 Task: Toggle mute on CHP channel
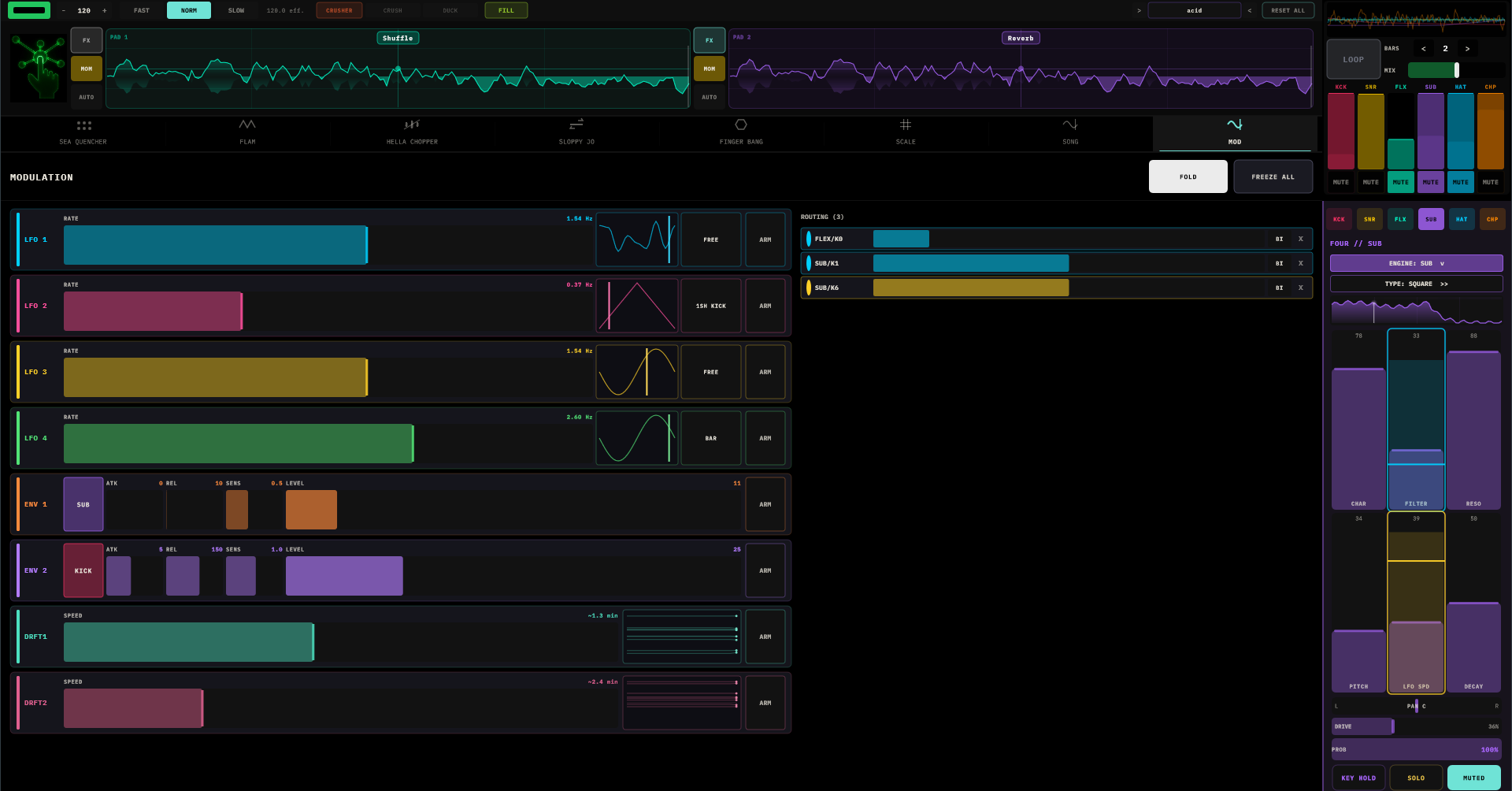click(1490, 182)
